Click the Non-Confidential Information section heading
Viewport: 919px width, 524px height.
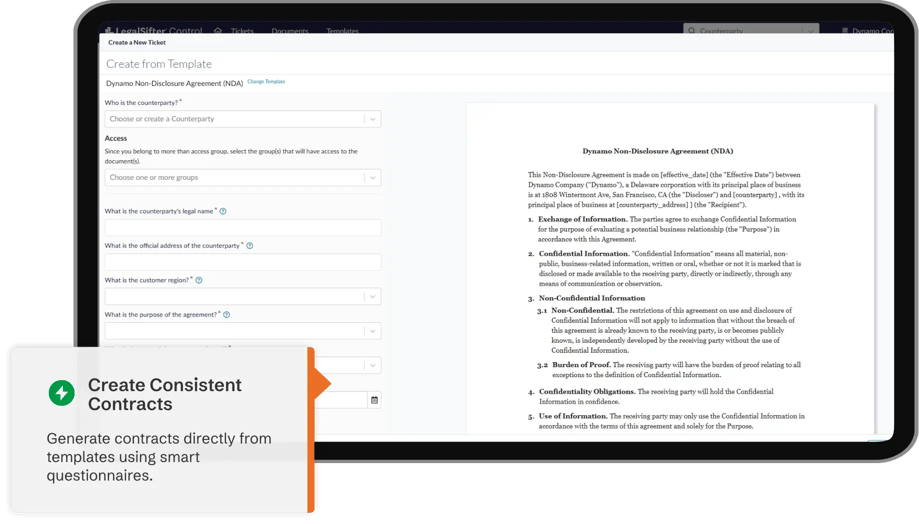click(592, 298)
